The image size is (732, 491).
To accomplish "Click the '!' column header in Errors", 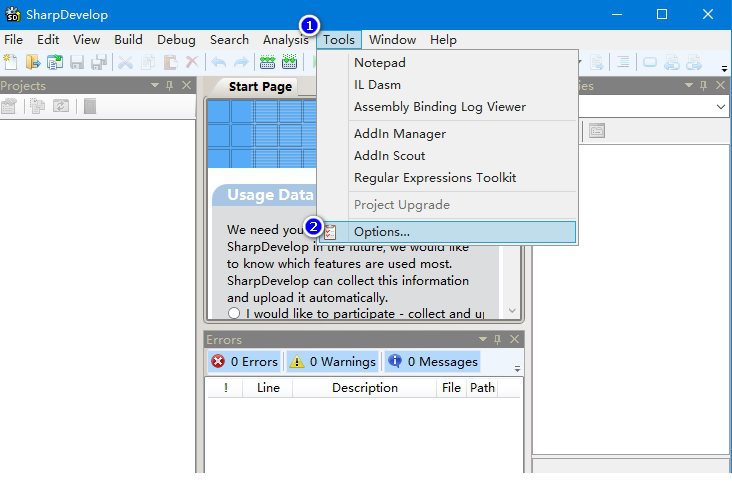I will pos(225,387).
